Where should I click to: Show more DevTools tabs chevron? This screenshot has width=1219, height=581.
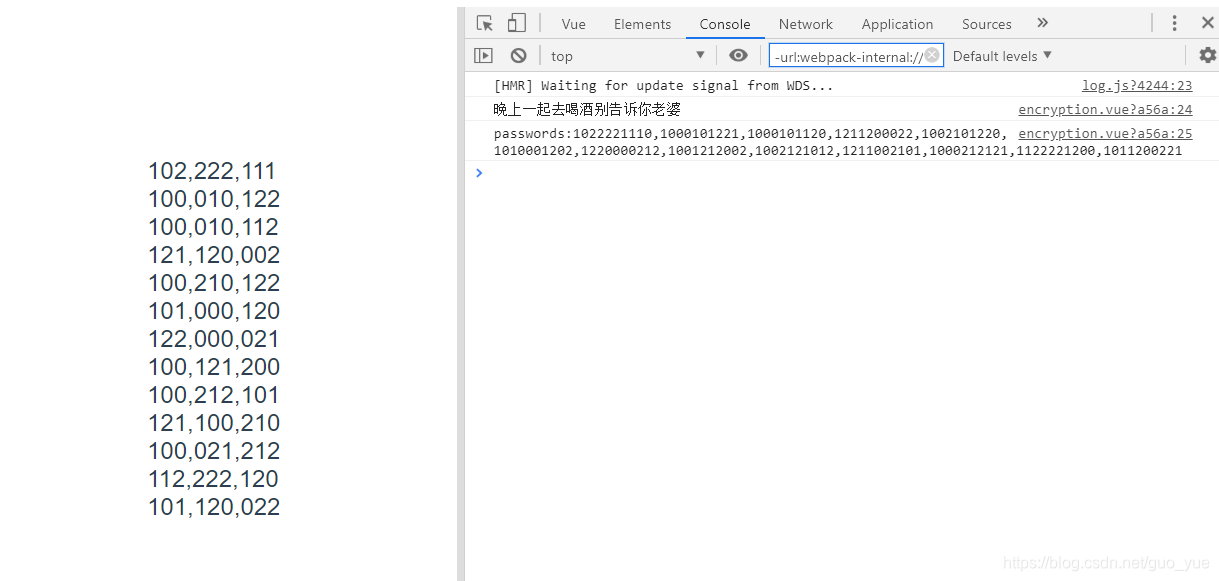[1043, 23]
